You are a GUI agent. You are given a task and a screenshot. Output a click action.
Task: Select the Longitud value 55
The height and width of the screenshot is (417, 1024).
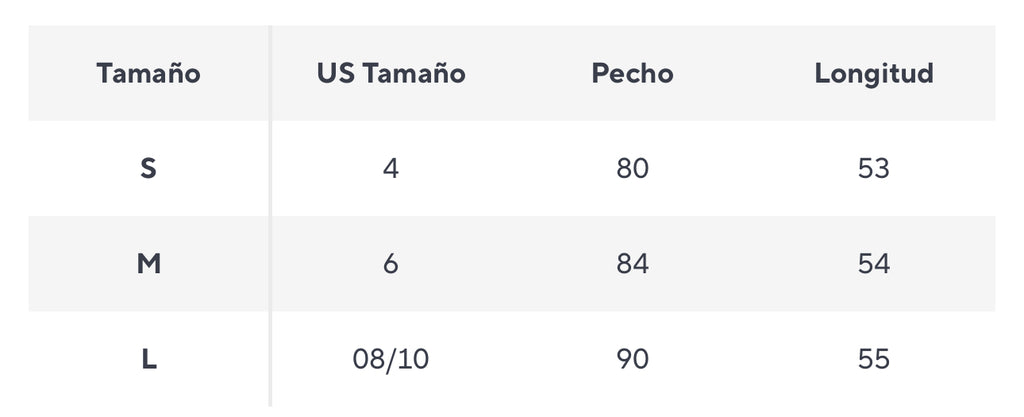(874, 359)
